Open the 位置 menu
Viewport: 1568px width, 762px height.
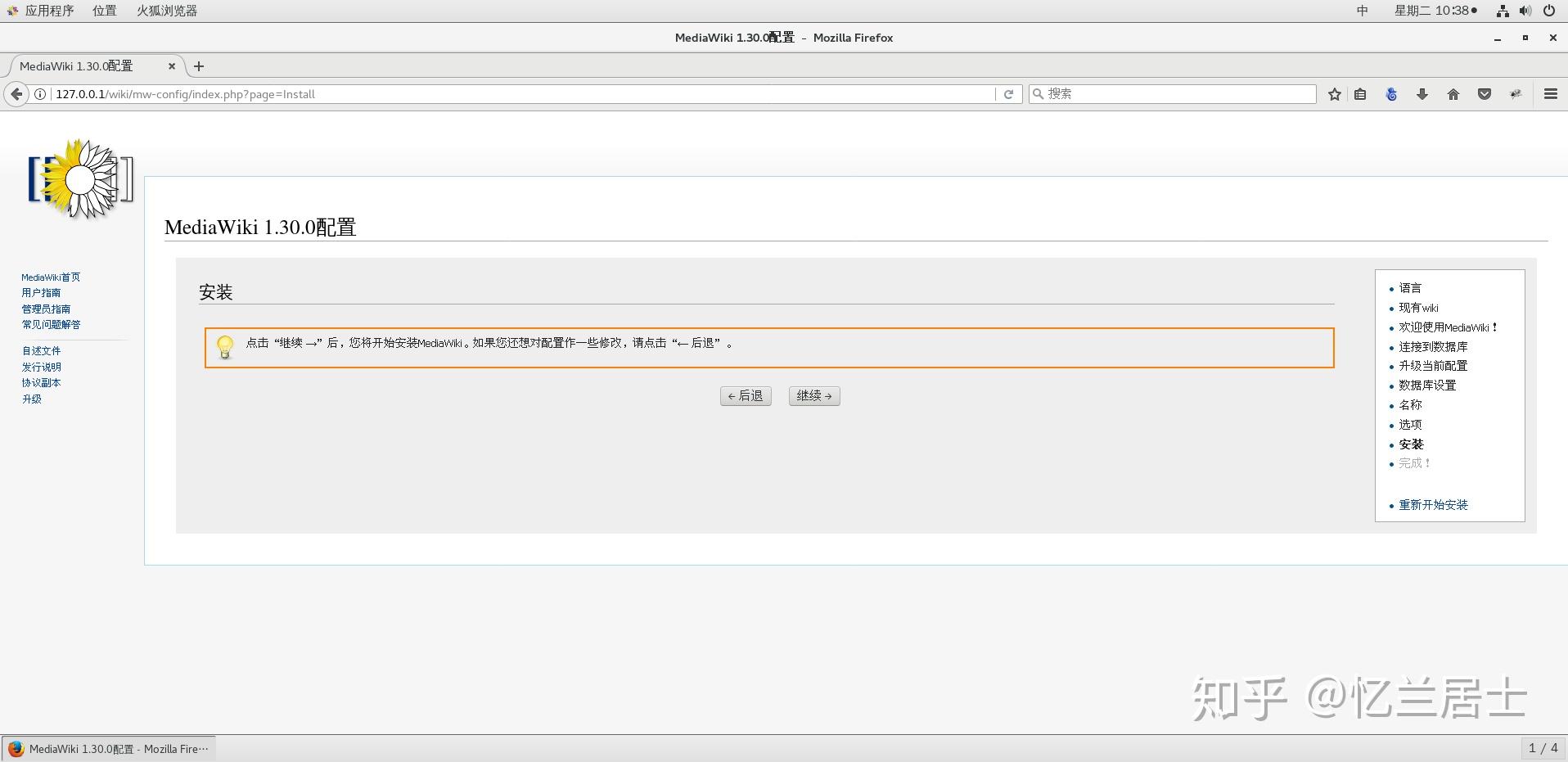105,11
